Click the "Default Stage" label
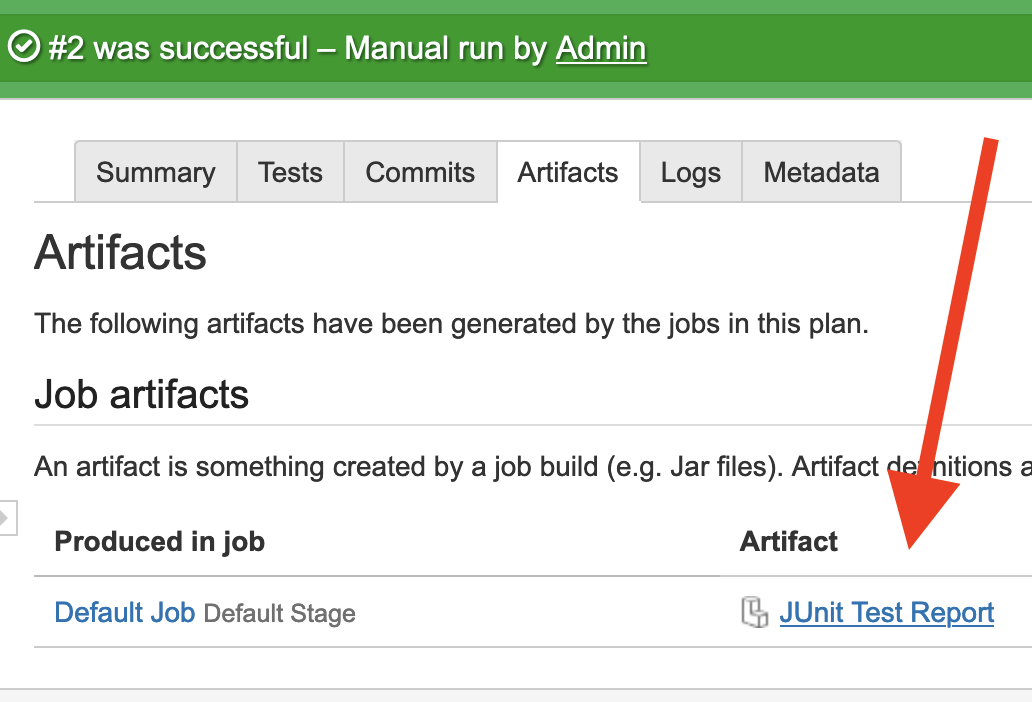 [279, 613]
